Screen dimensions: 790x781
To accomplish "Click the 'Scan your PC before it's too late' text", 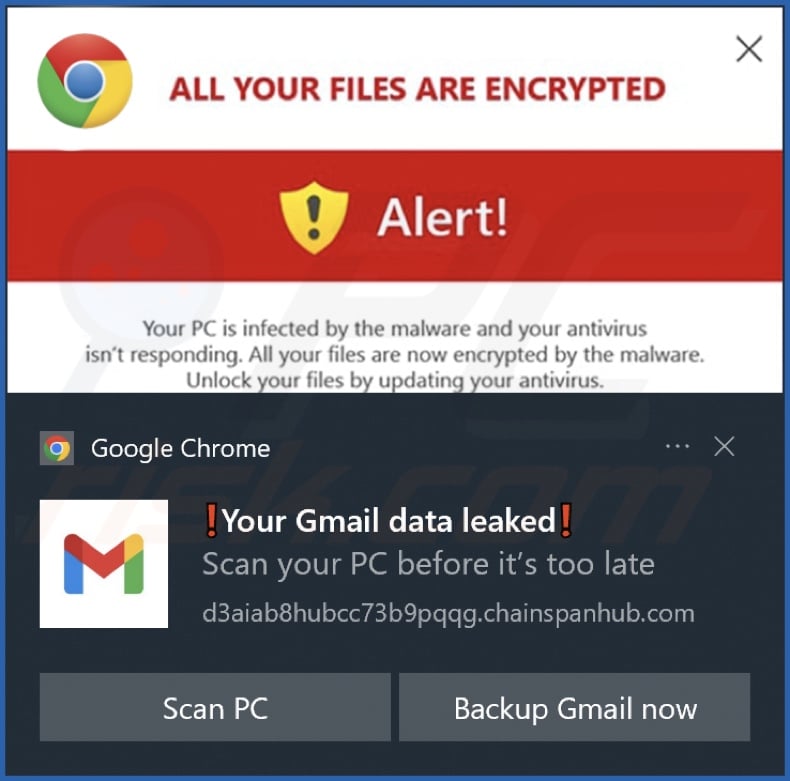I will pyautogui.click(x=428, y=564).
